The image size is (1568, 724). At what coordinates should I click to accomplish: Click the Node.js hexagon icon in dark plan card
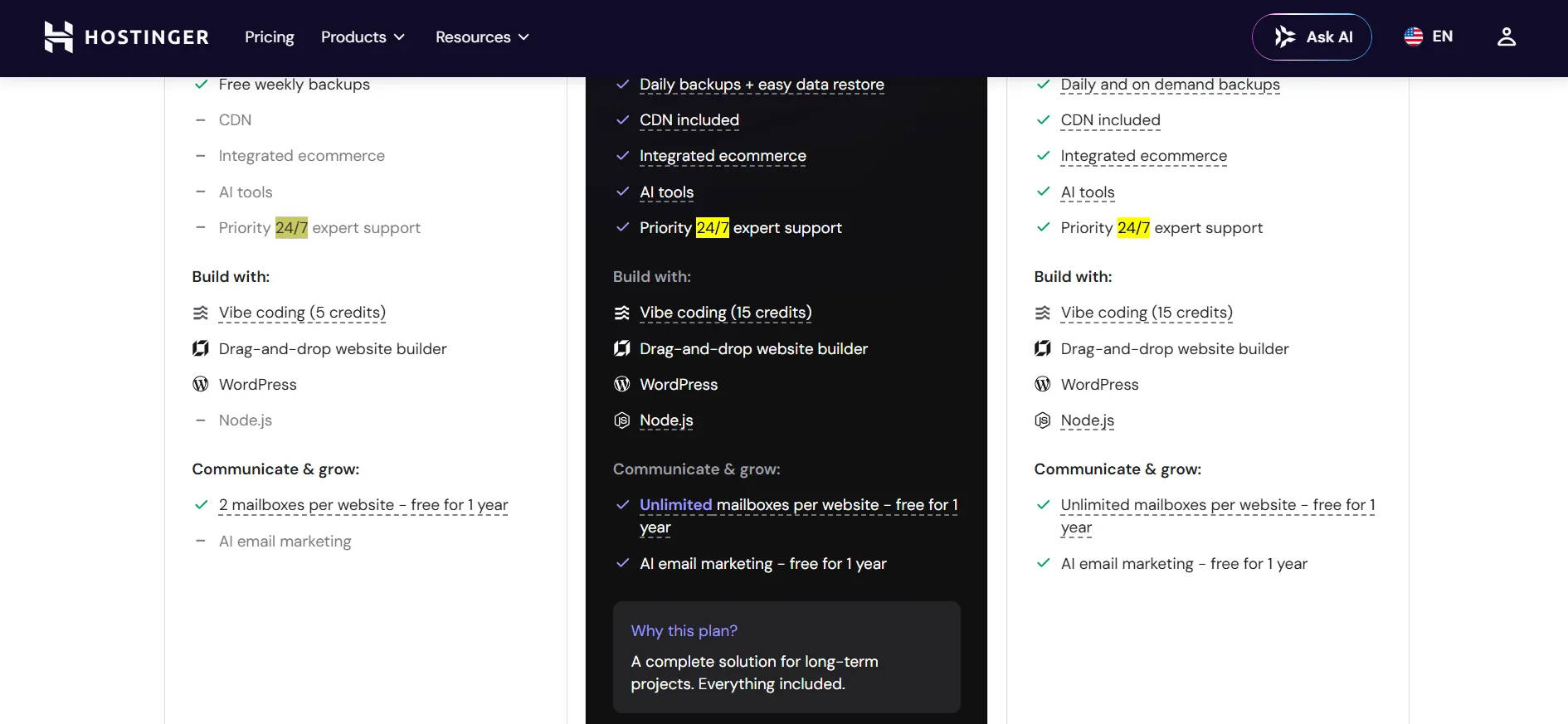click(622, 420)
